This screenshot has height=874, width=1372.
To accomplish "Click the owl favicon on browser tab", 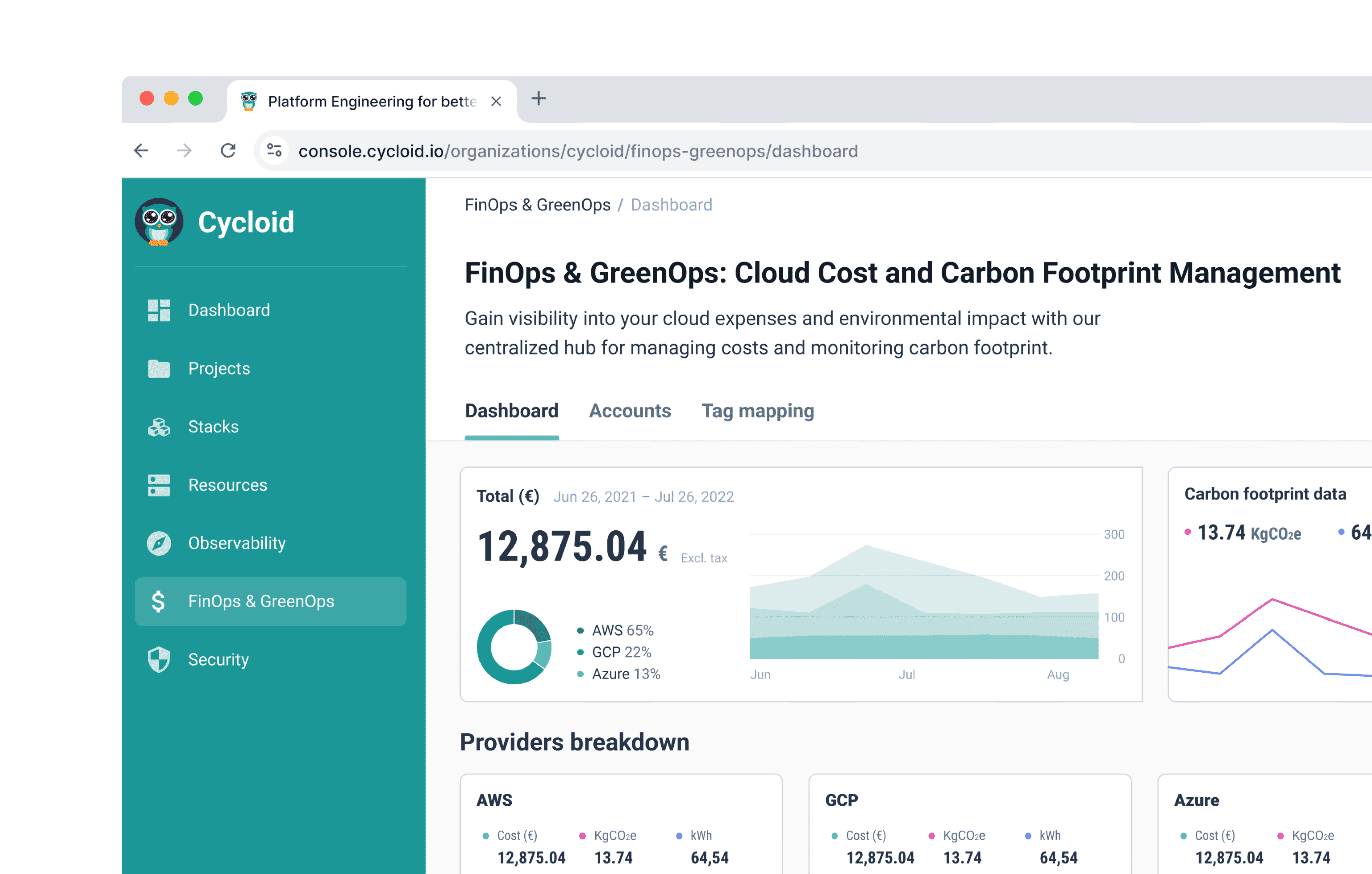I will (x=249, y=101).
